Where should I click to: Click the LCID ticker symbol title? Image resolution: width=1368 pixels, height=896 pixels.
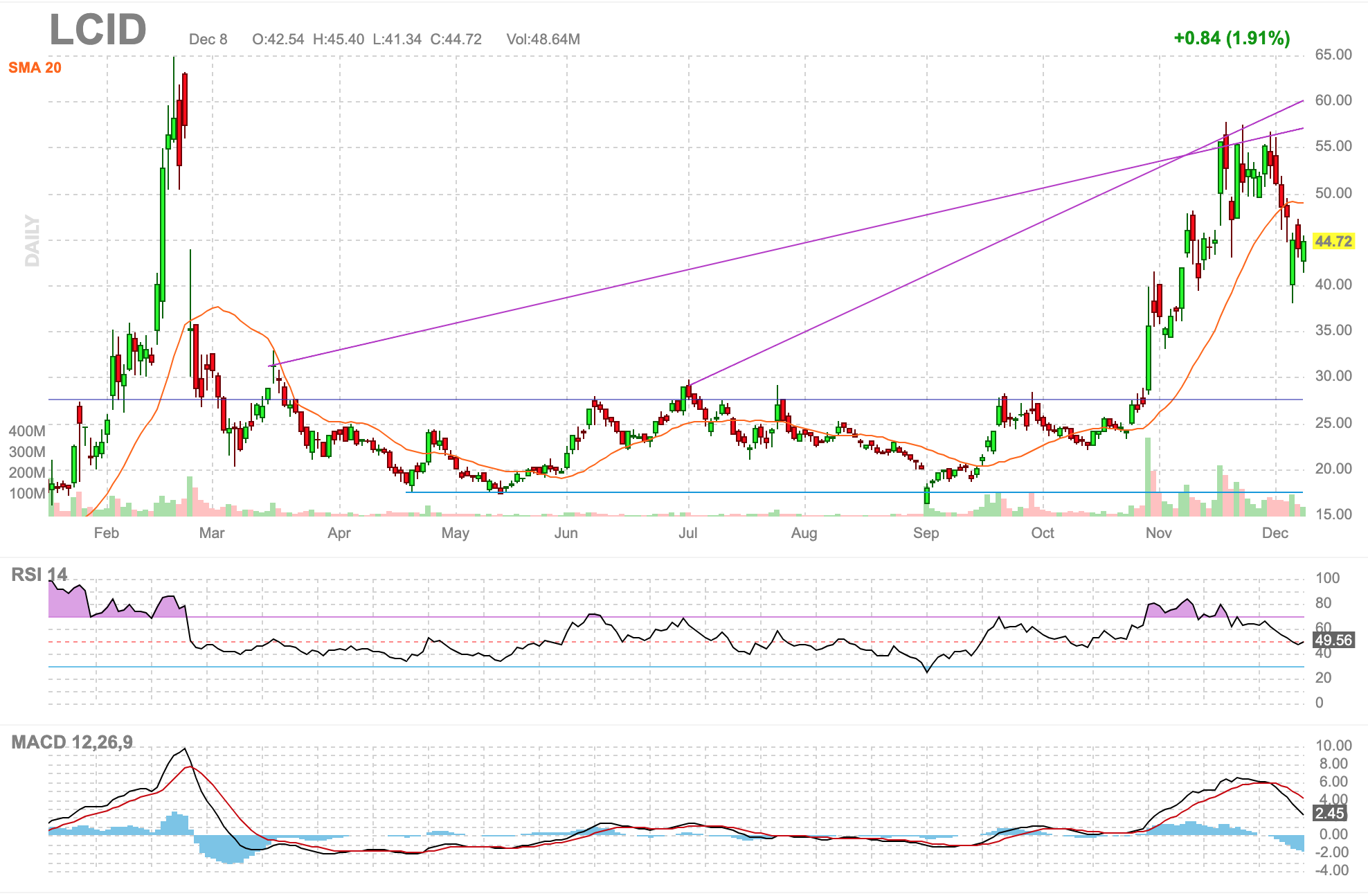coord(98,30)
